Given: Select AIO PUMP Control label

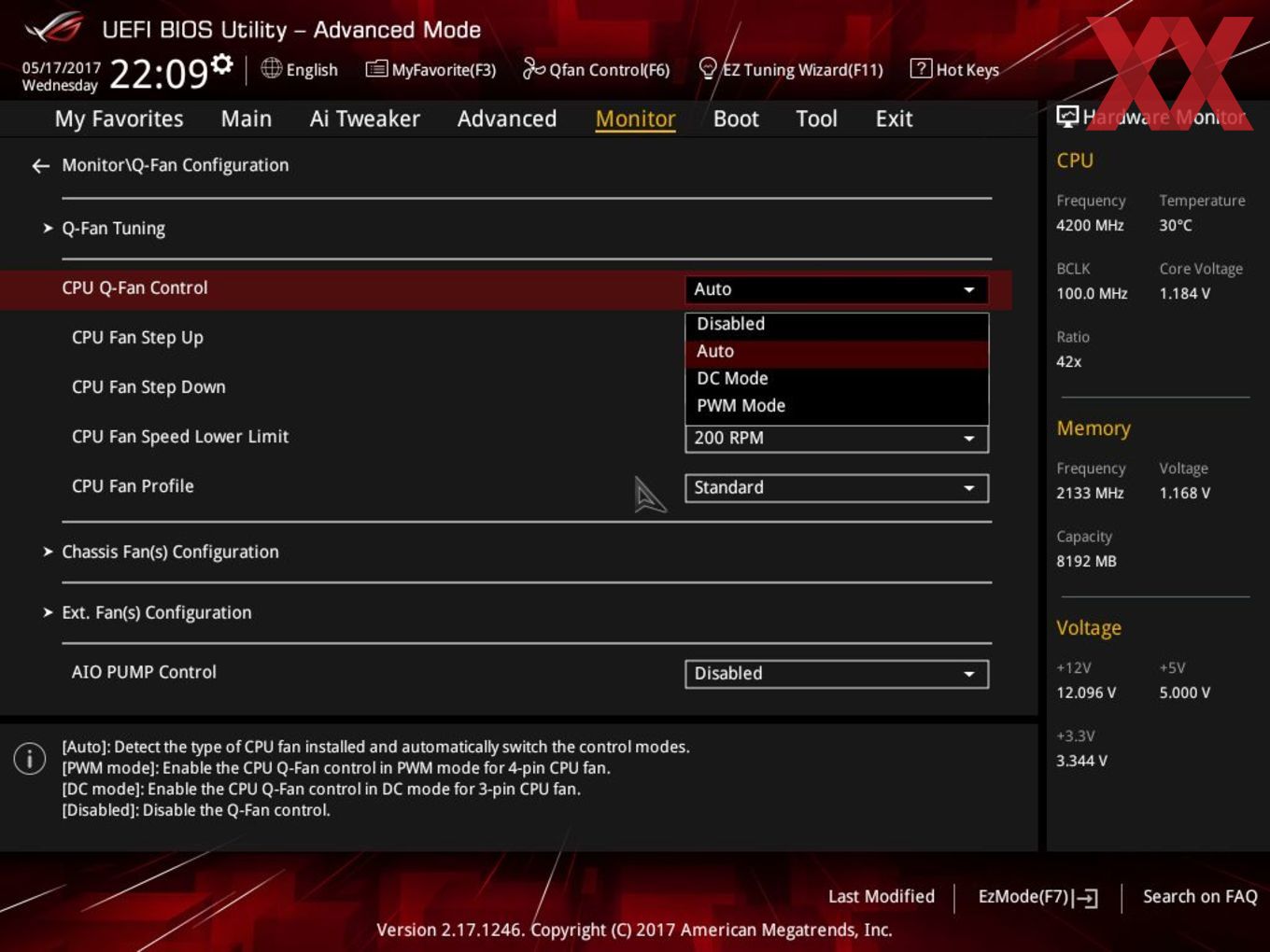Looking at the screenshot, I should [x=144, y=672].
